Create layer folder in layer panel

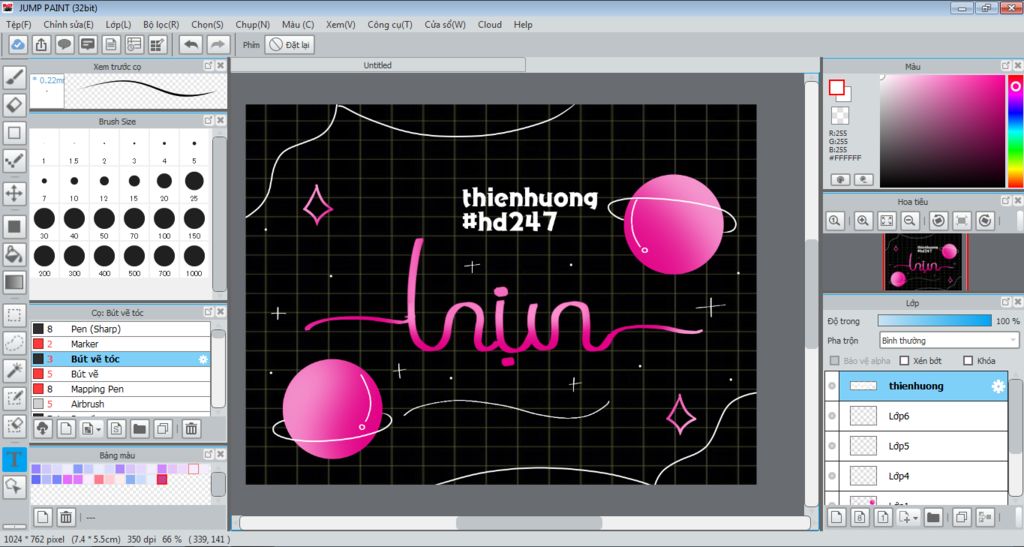pos(933,518)
